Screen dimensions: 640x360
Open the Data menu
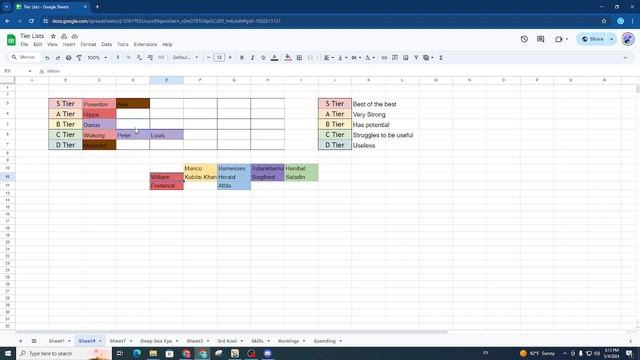[107, 44]
